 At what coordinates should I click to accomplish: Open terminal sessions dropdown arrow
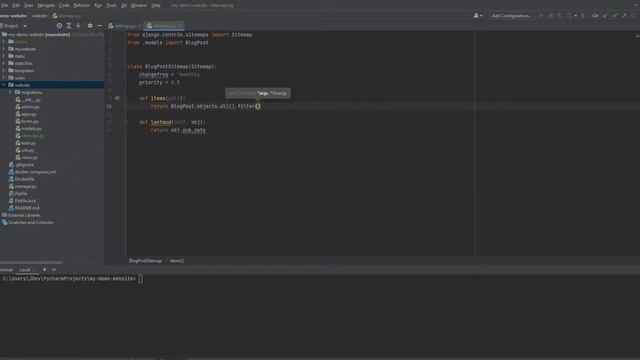[x=54, y=270]
